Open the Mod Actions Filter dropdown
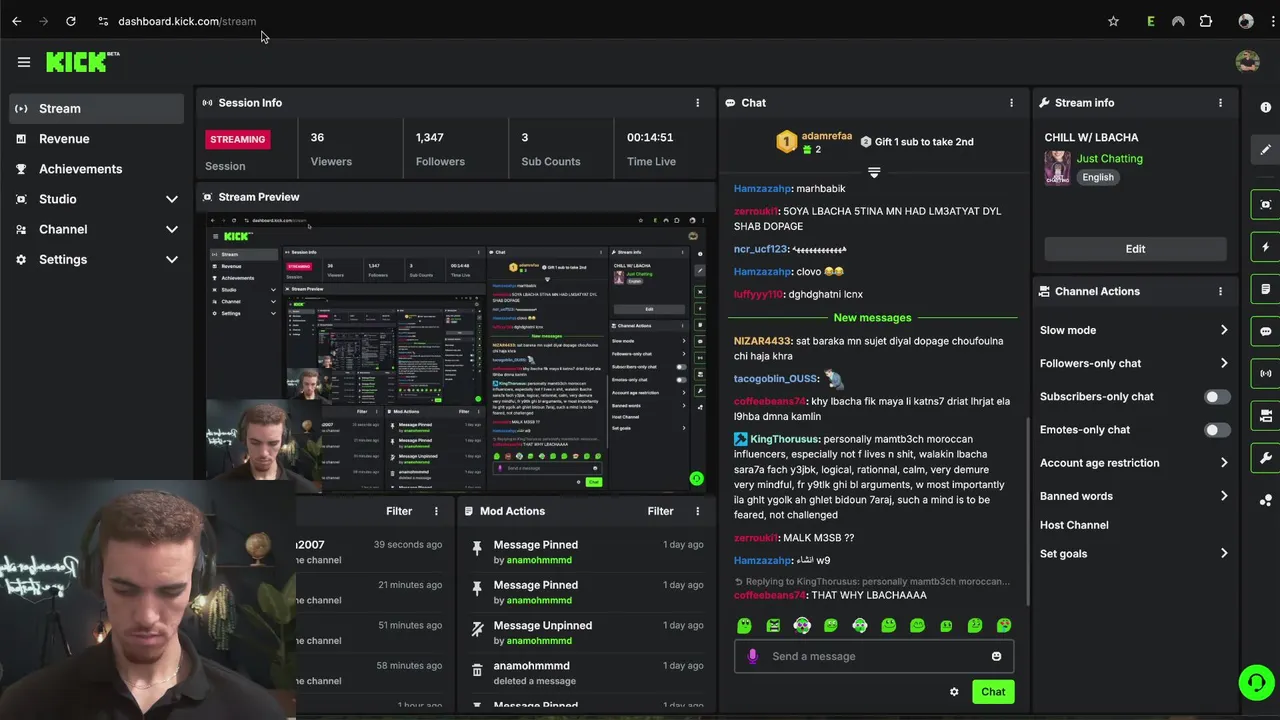Screen dimensions: 1280x720 coord(660,511)
